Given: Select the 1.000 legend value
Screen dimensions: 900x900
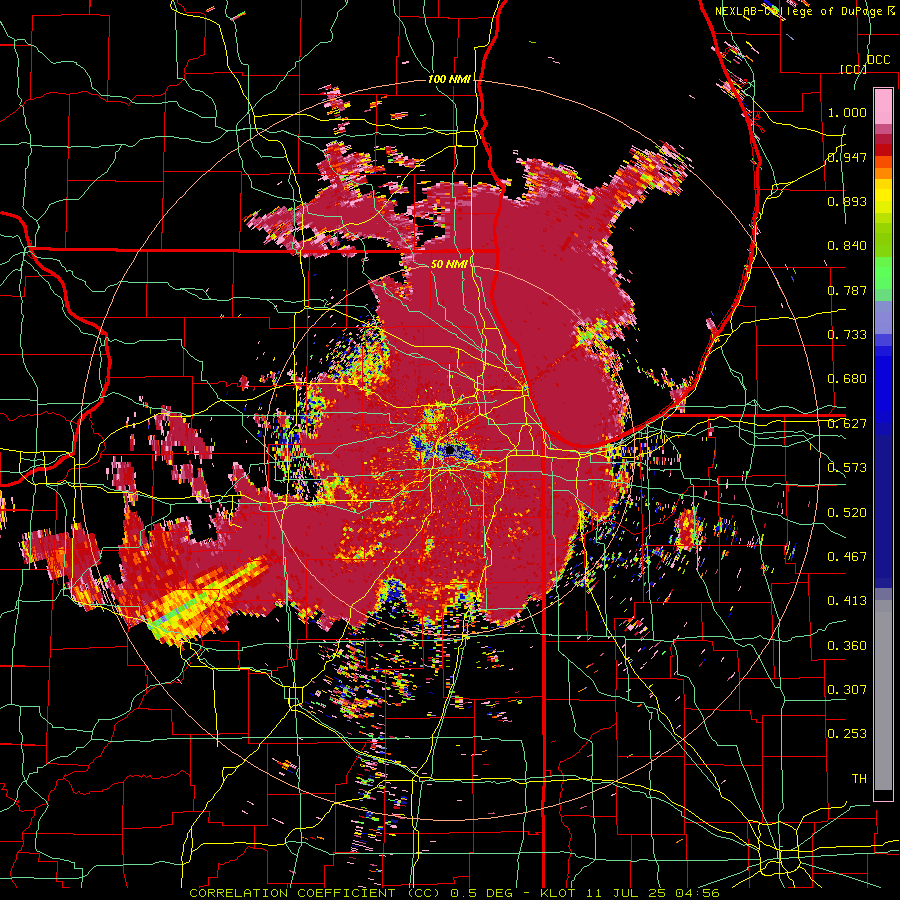Looking at the screenshot, I should point(847,112).
